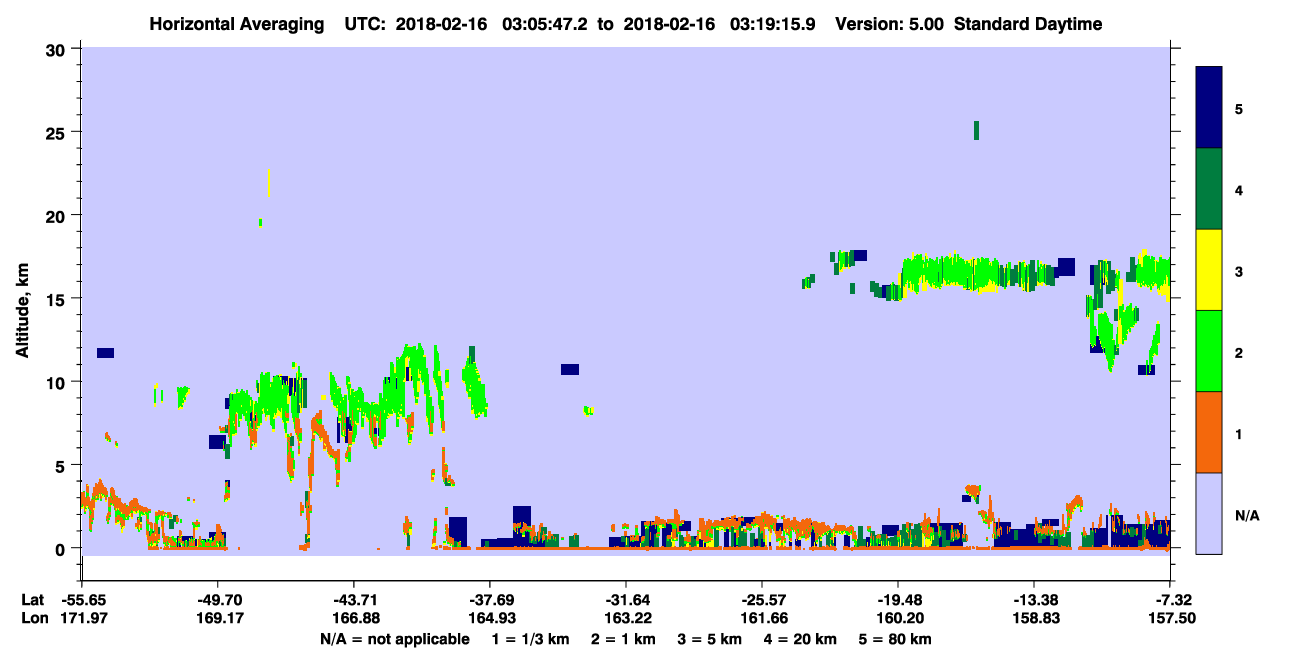Click the 'Version: 5.00' text in the title
The height and width of the screenshot is (667, 1300).
(x=889, y=24)
